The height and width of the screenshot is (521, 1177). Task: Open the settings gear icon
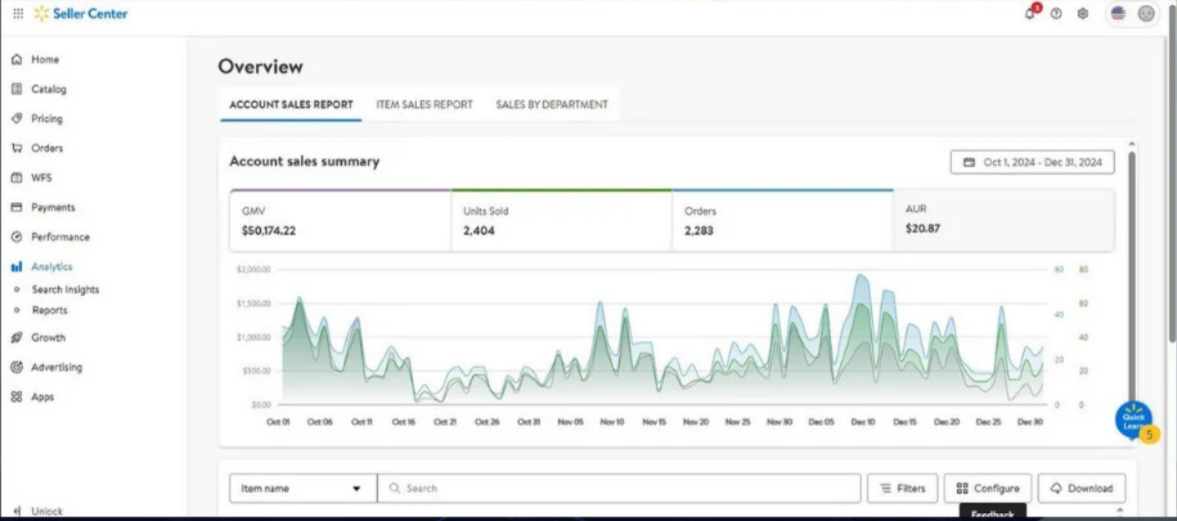pyautogui.click(x=1083, y=14)
